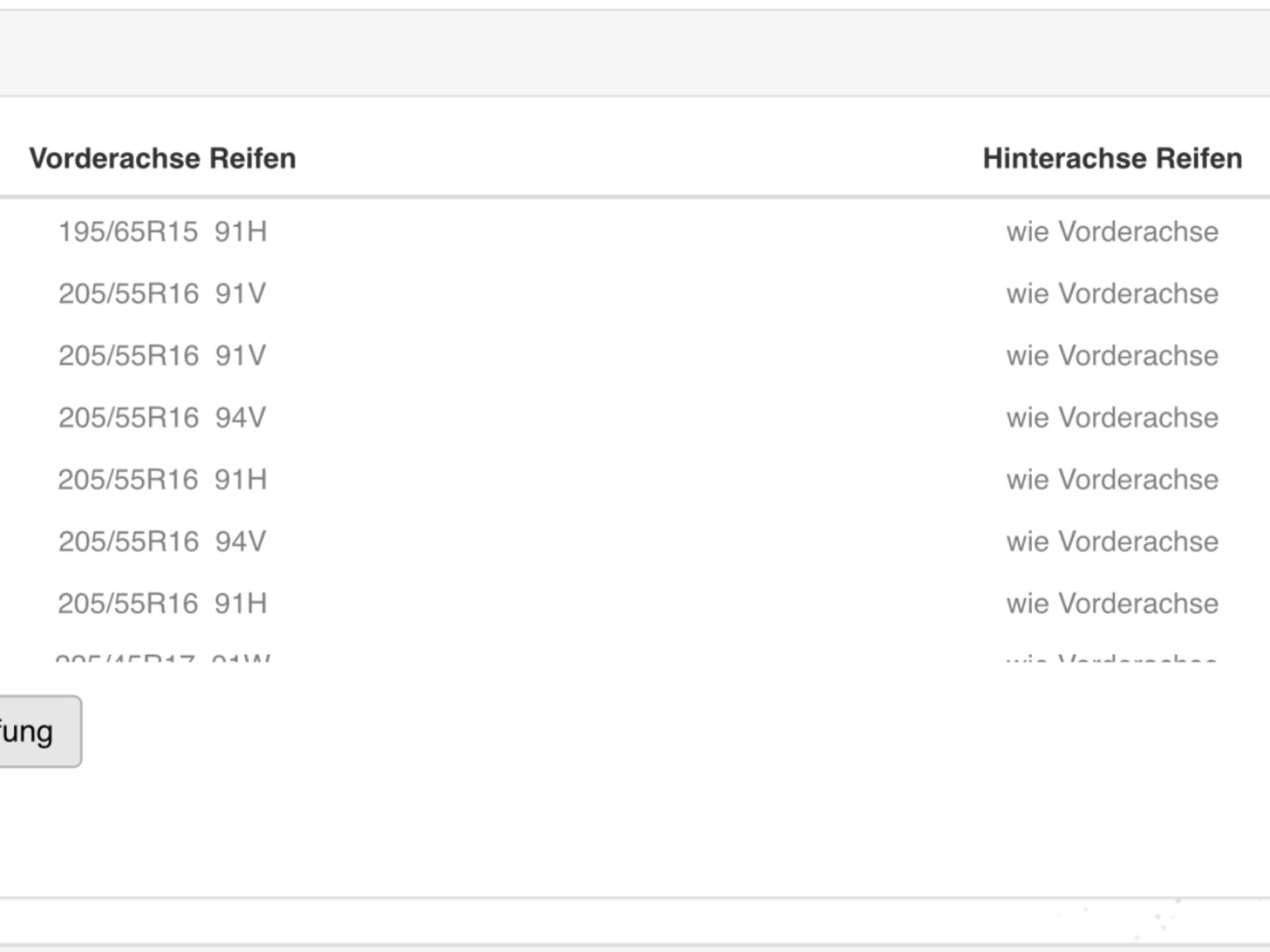1270x952 pixels.
Task: Click the cut-off R17 tire row at bottom
Action: pyautogui.click(x=163, y=658)
